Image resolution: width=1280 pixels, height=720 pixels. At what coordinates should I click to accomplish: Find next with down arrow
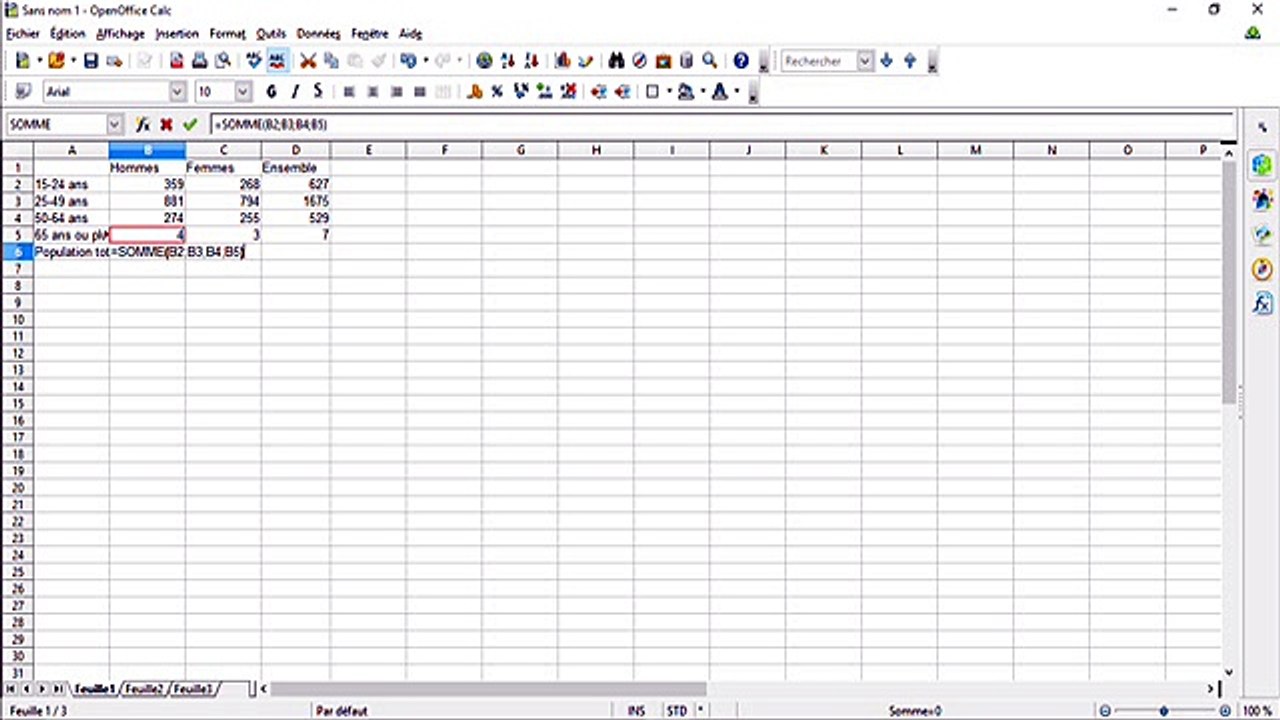click(886, 61)
